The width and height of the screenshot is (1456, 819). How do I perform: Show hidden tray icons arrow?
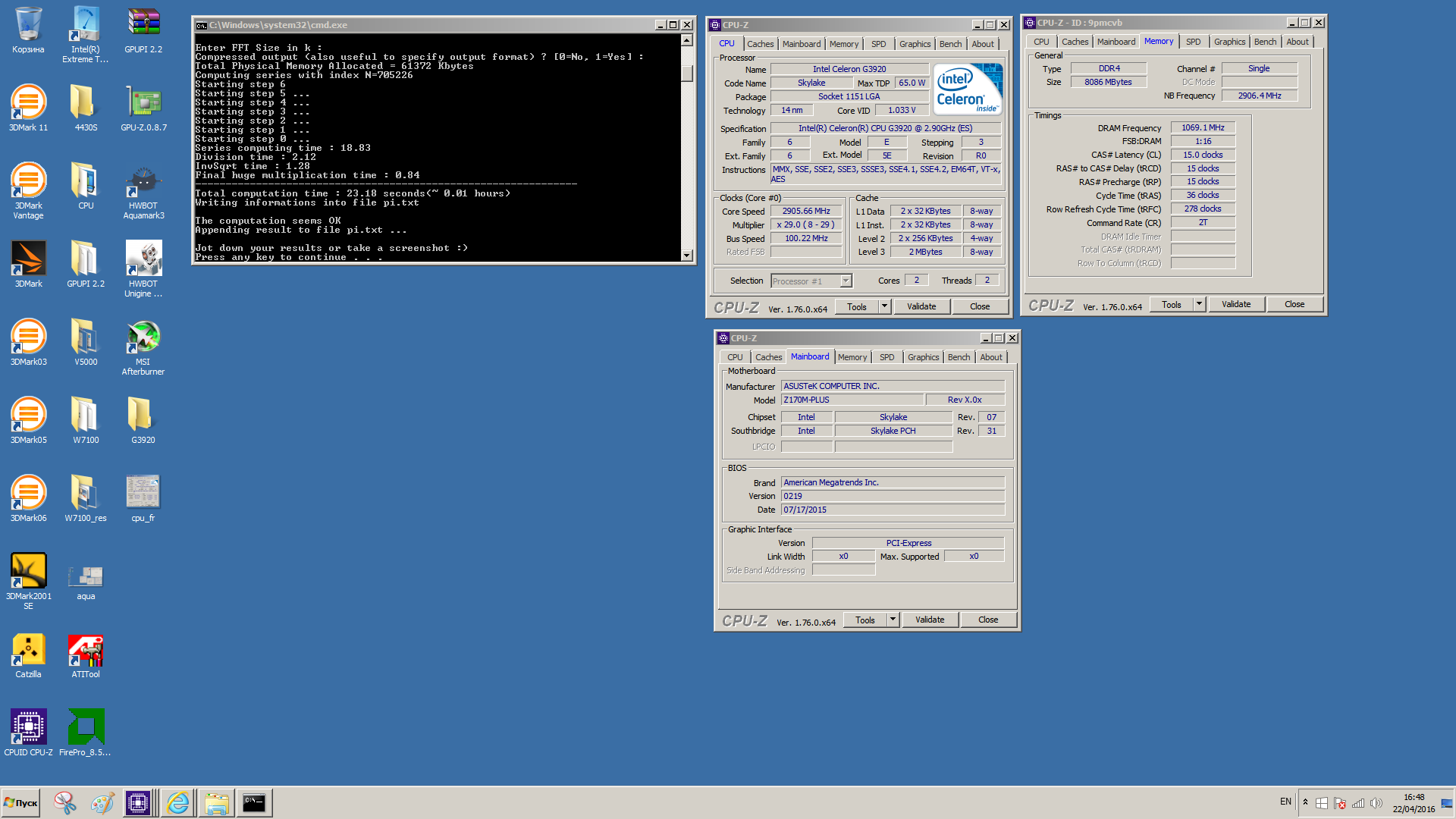[1305, 802]
